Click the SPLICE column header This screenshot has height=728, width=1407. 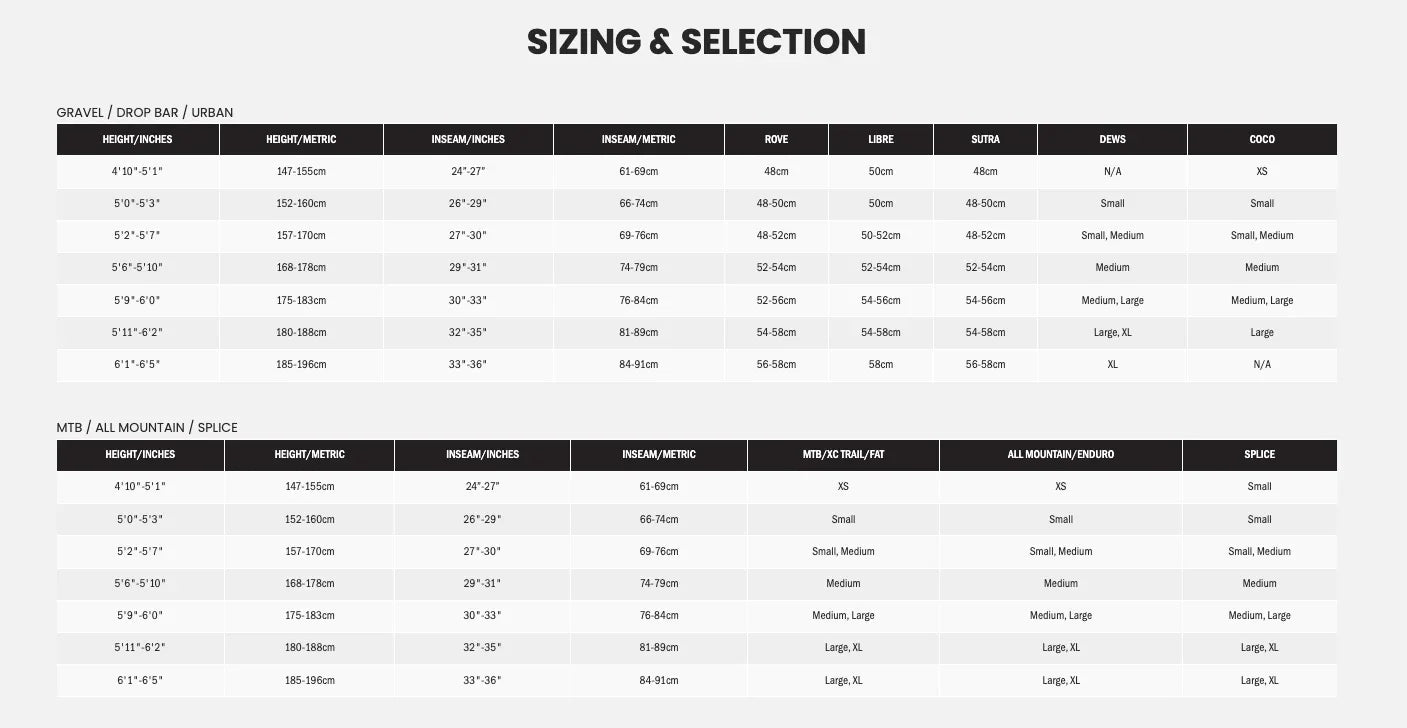(1259, 455)
